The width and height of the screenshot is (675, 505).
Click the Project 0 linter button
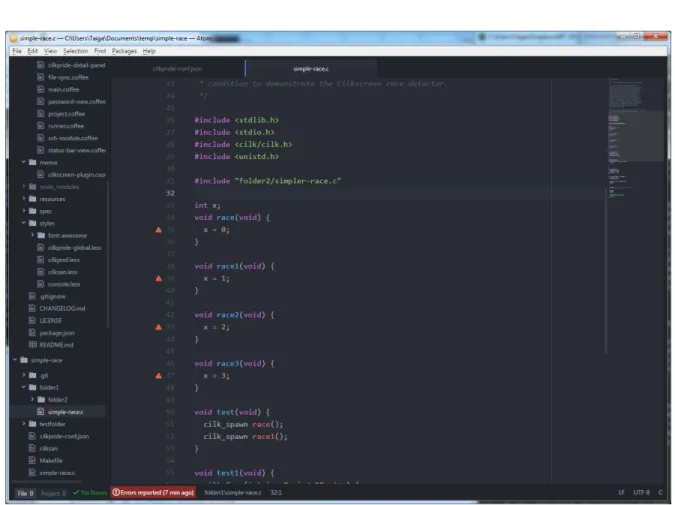coord(53,493)
